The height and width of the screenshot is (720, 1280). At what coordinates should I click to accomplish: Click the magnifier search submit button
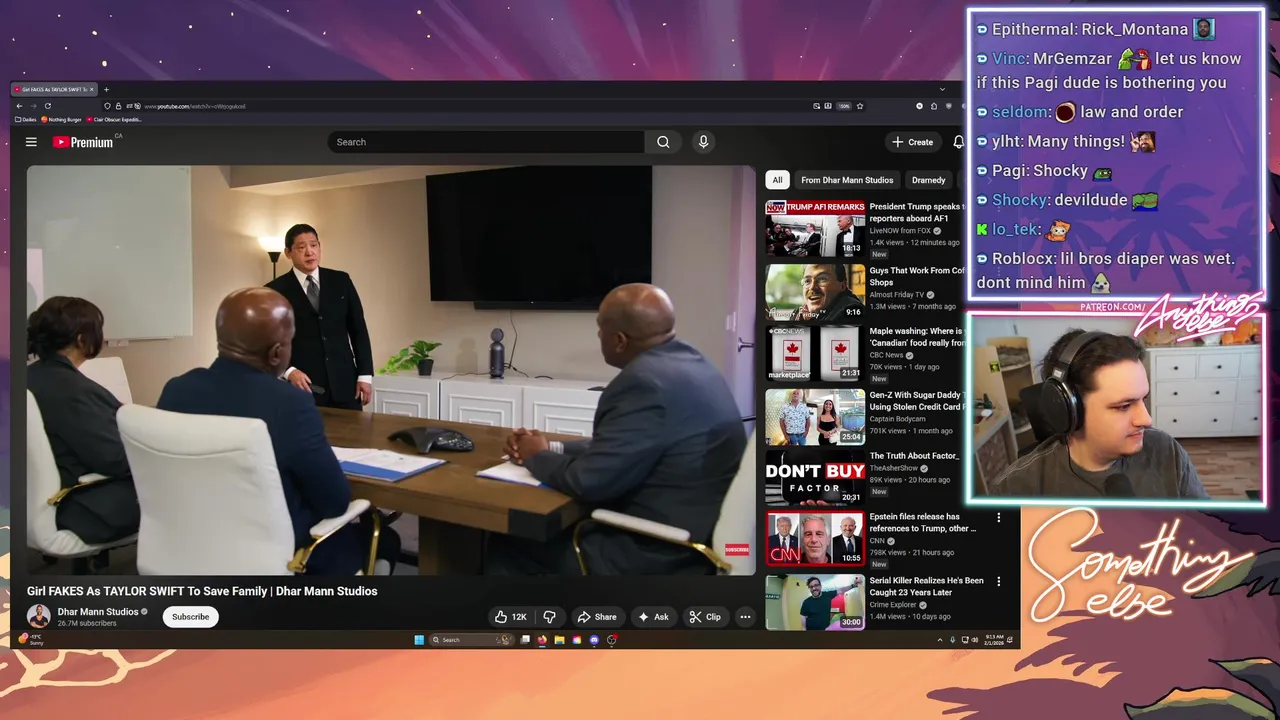[x=663, y=142]
